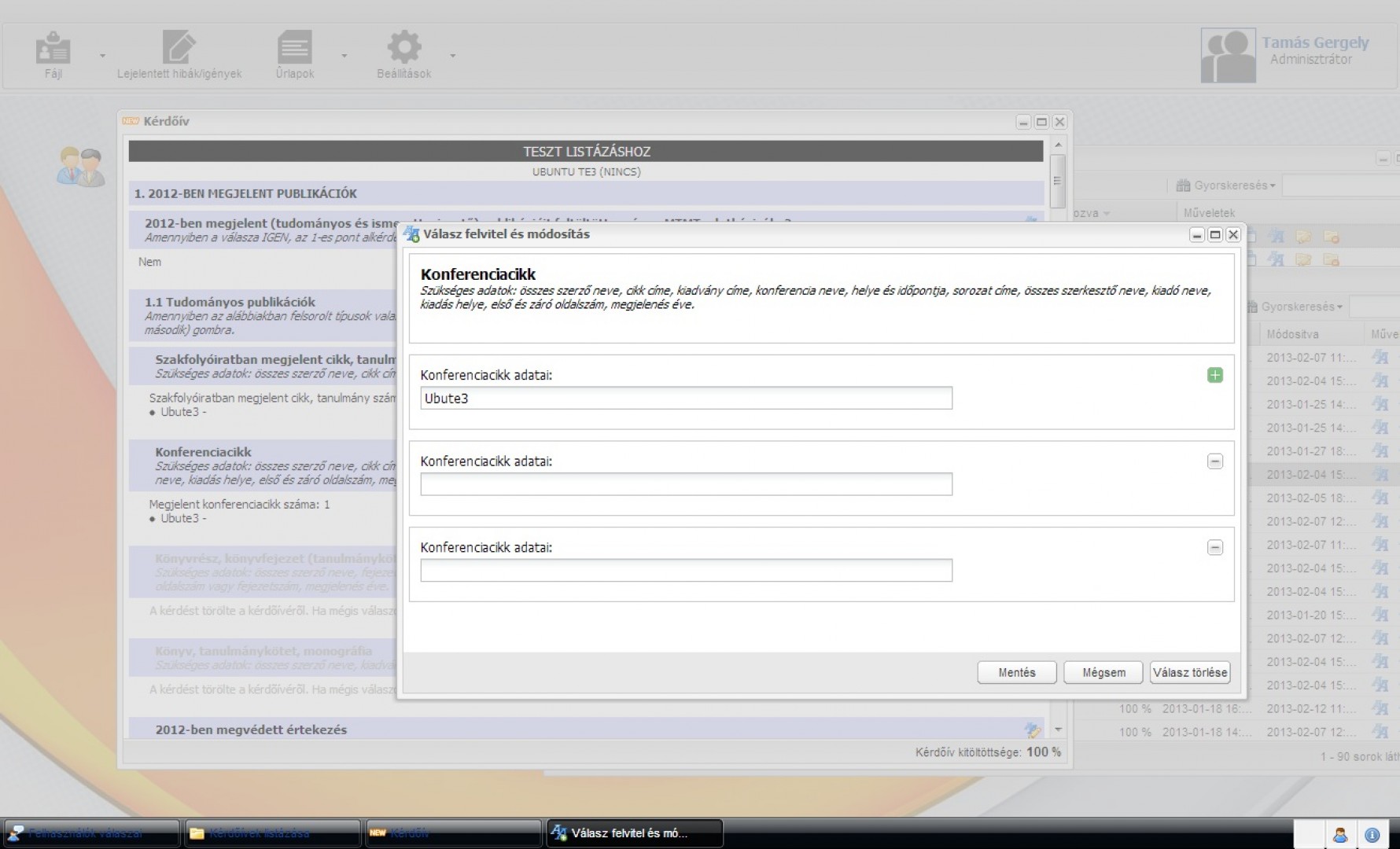Click the 2013-02-12 11 modified date cell
Screen dimensions: 1400x849
1311,708
